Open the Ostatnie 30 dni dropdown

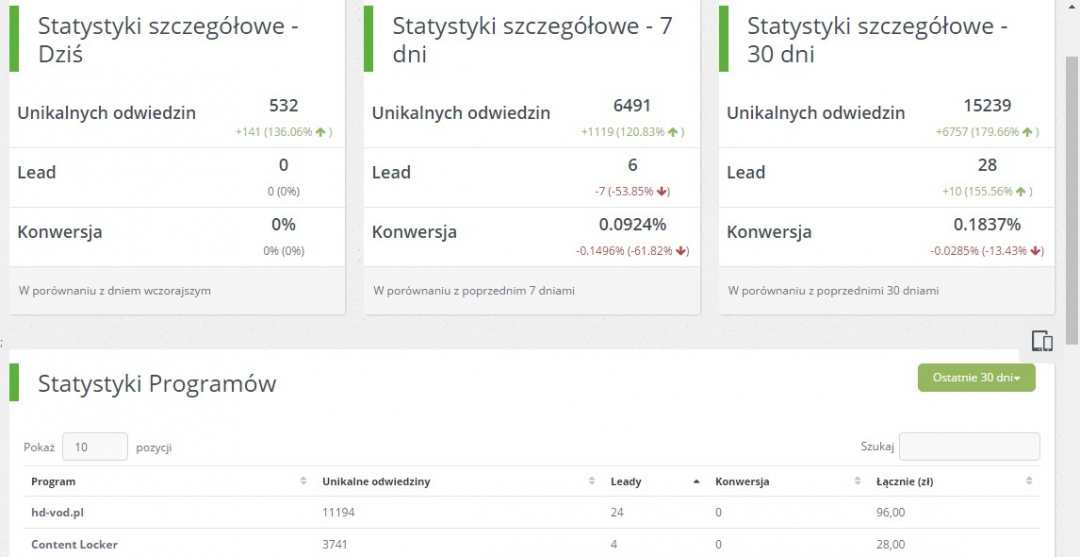point(976,377)
